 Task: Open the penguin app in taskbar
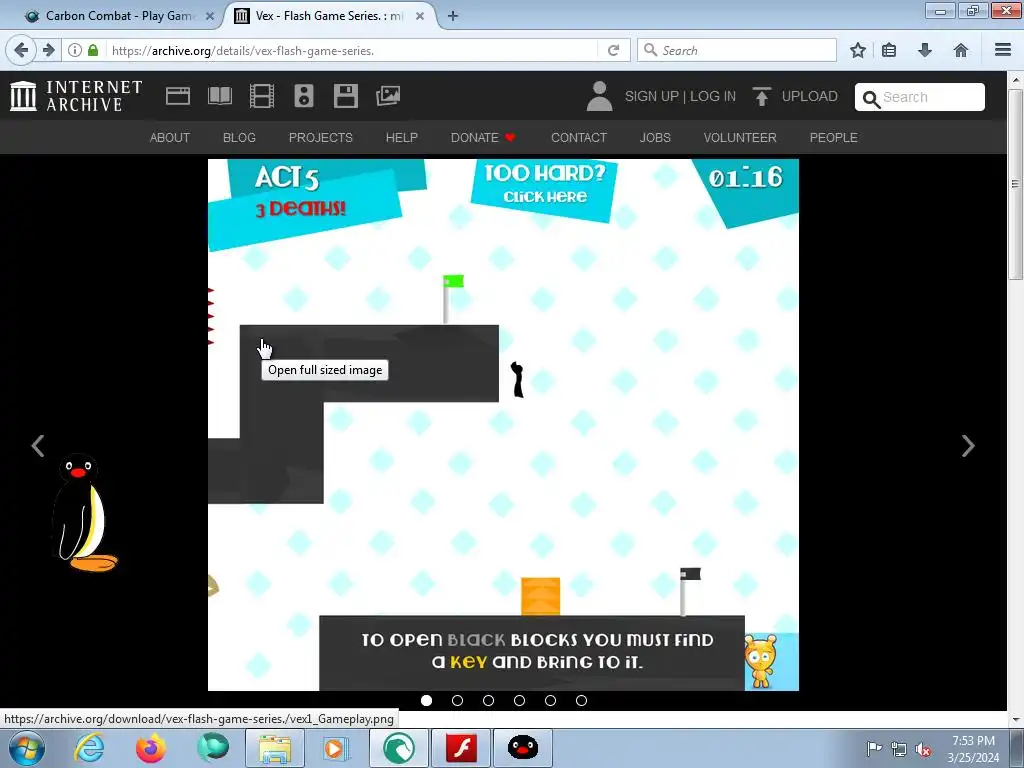tap(522, 748)
